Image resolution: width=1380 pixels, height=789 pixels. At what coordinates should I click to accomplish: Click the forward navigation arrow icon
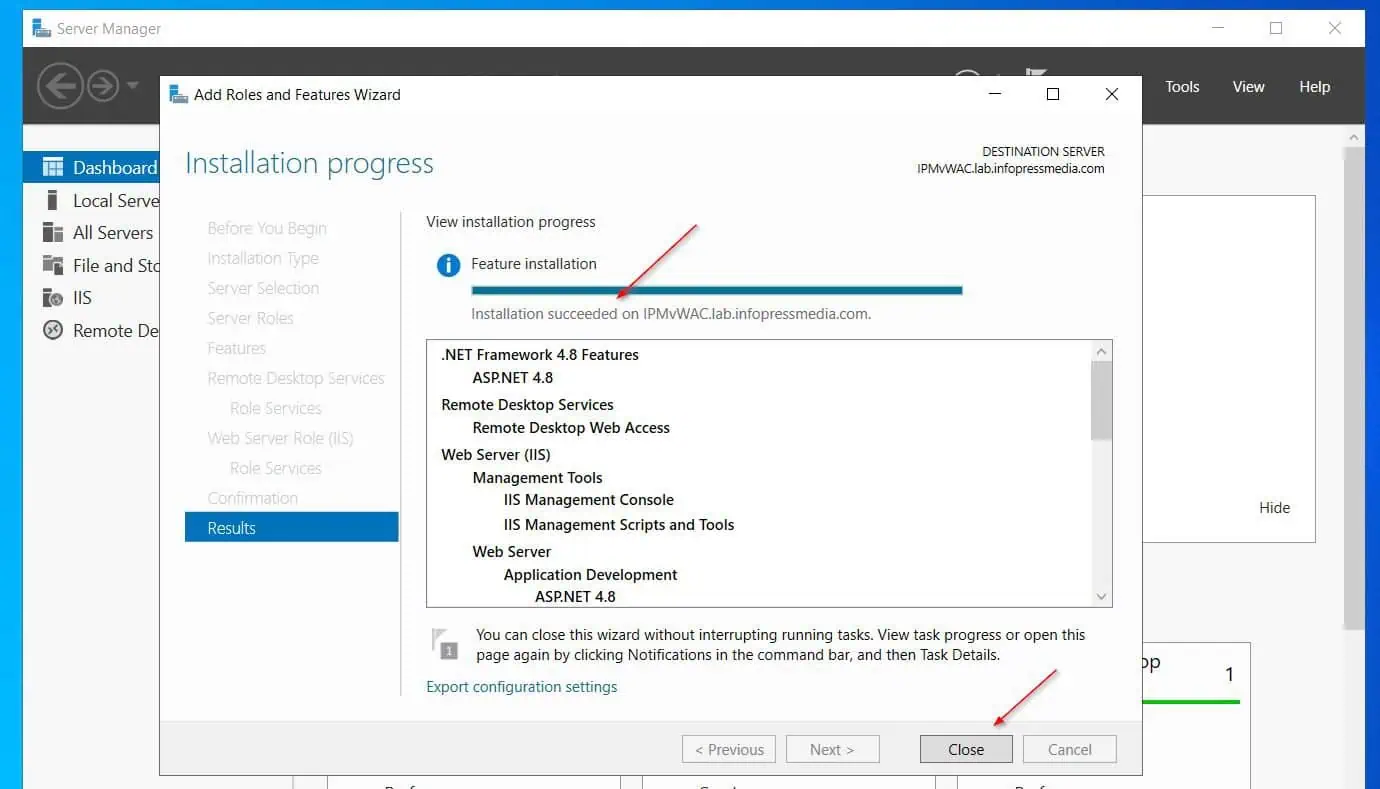103,86
